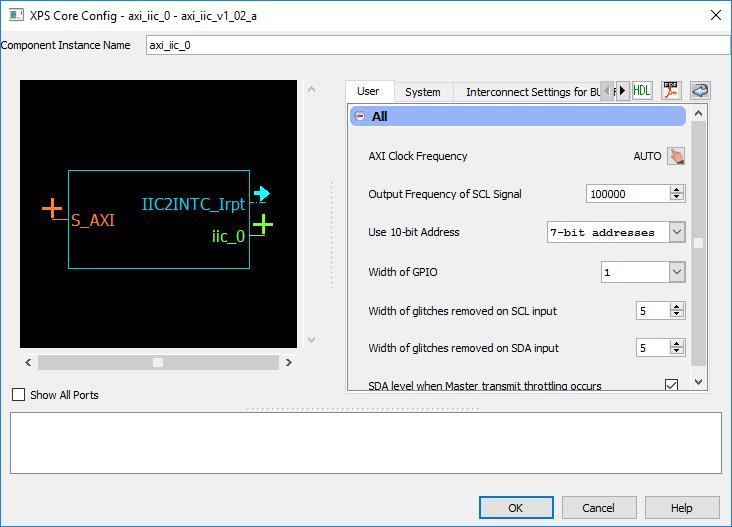Click the IIC2INTC_Irpt label in the diagram
The height and width of the screenshot is (527, 732).
pos(193,204)
